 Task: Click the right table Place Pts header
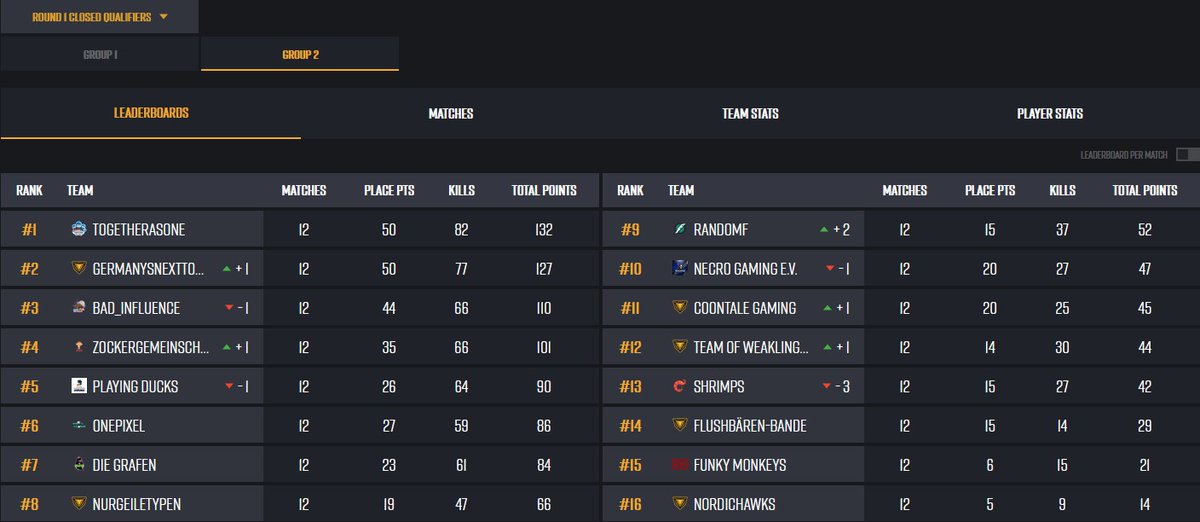coord(990,190)
